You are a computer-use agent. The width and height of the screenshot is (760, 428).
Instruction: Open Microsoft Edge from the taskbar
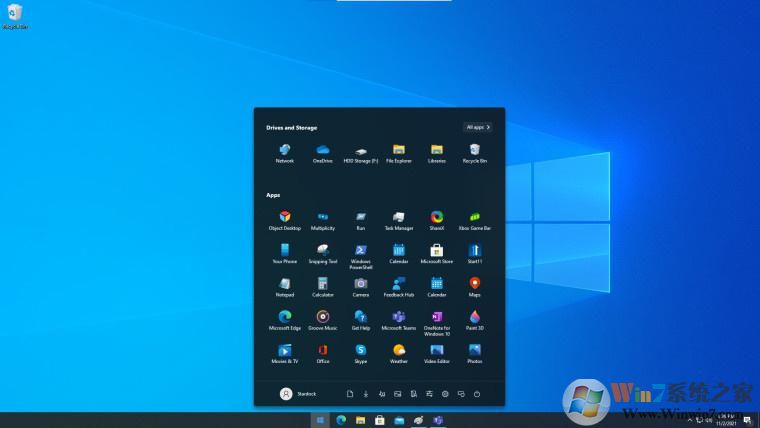click(341, 420)
